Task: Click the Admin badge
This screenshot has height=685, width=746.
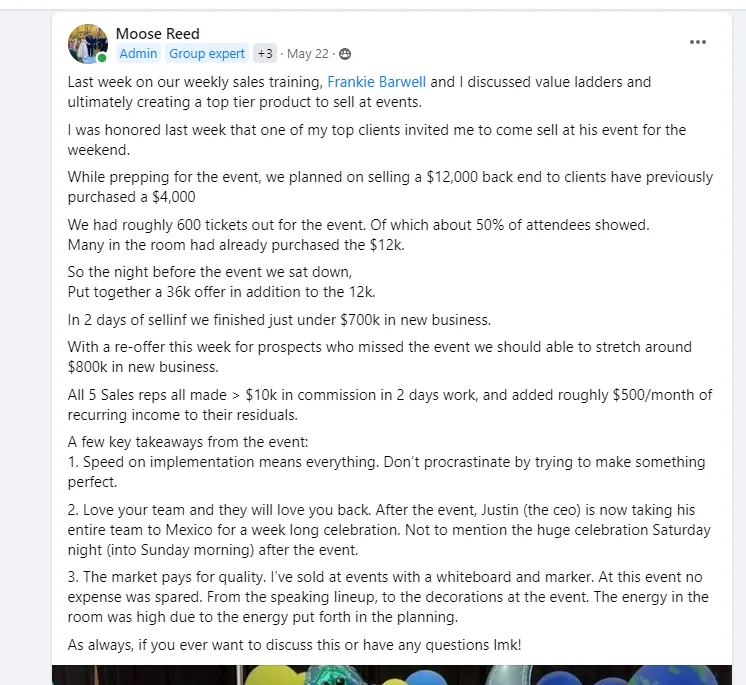Action: (x=138, y=53)
